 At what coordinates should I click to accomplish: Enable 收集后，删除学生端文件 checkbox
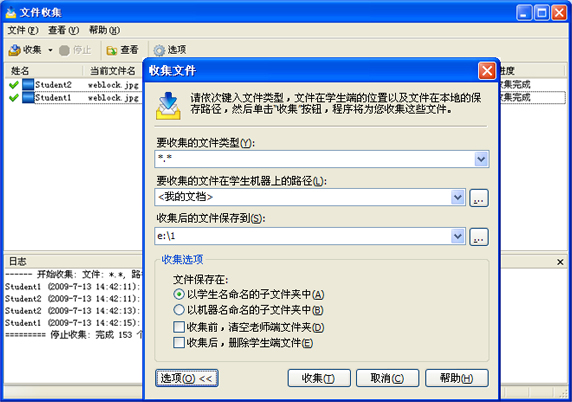[179, 343]
